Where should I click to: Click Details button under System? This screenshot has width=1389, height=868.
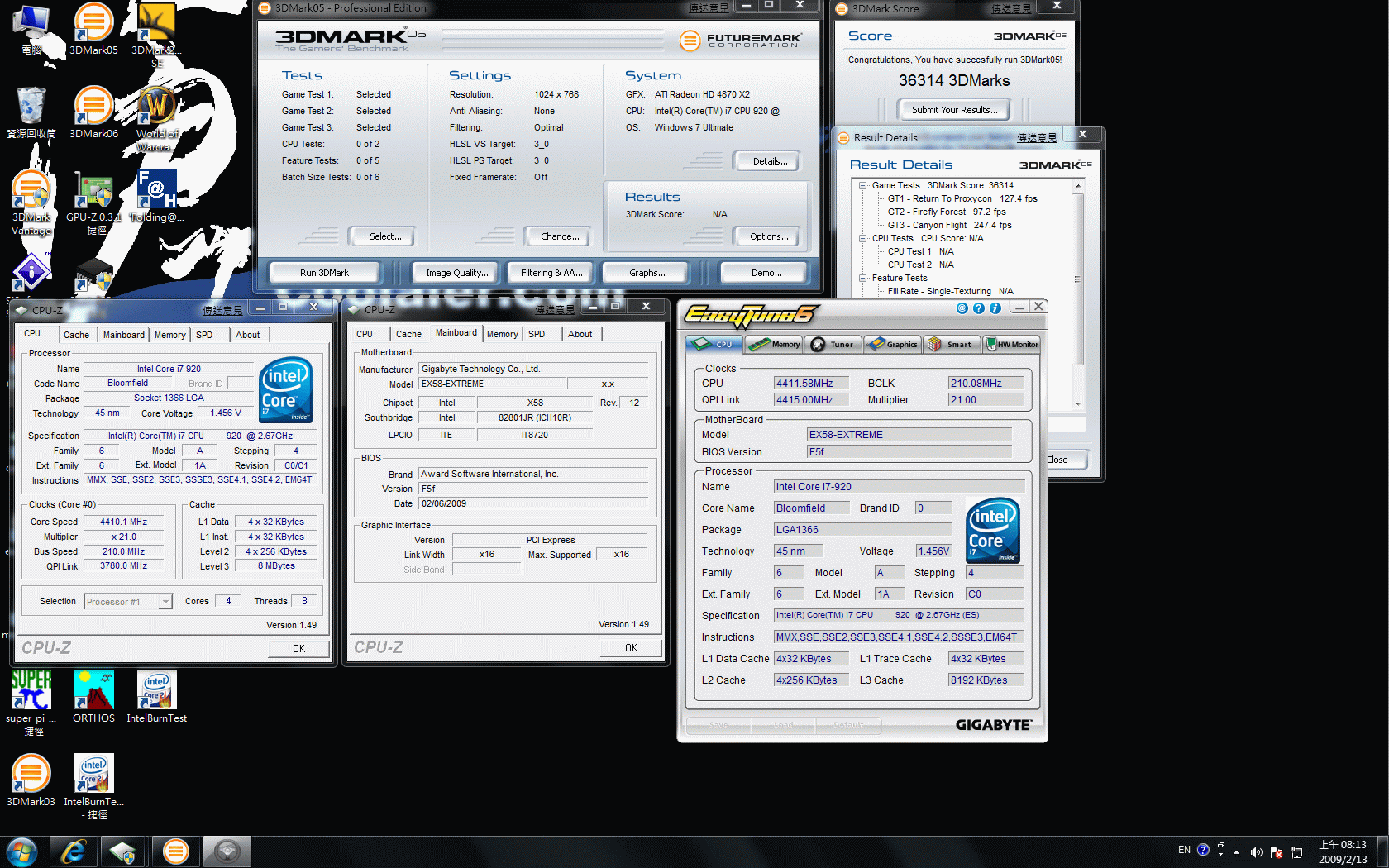coord(769,161)
